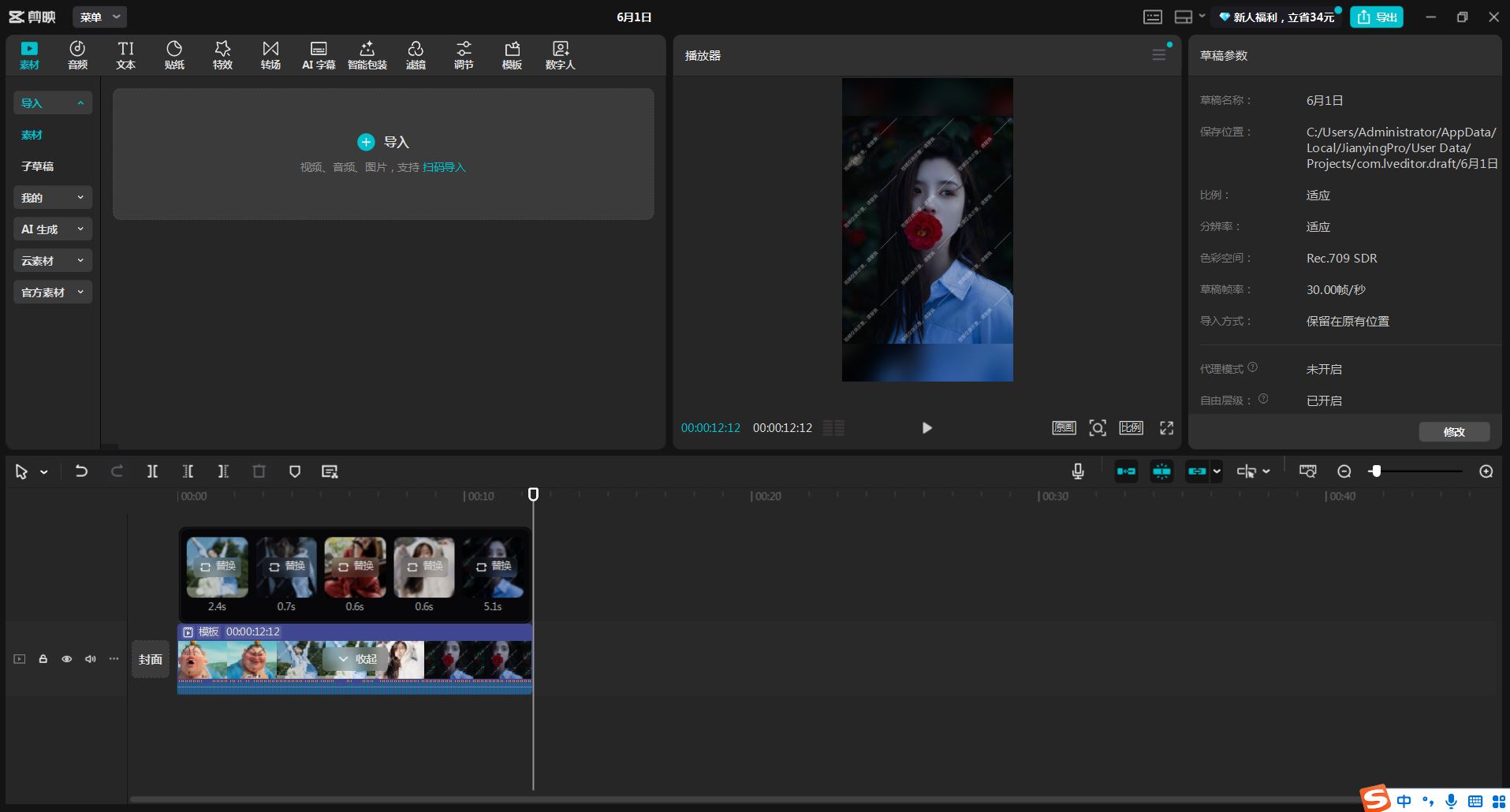Undo the last edit
Image resolution: width=1510 pixels, height=812 pixels.
(x=81, y=471)
